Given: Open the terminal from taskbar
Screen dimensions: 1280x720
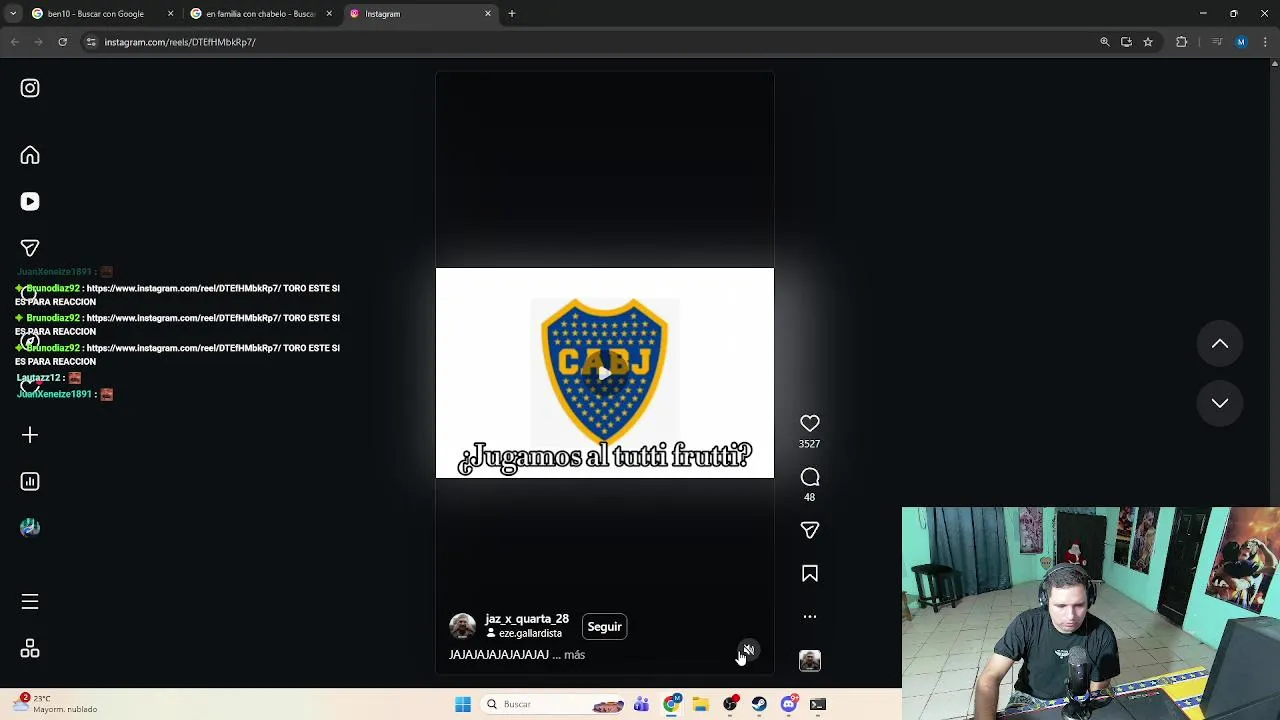Looking at the screenshot, I should coord(818,705).
